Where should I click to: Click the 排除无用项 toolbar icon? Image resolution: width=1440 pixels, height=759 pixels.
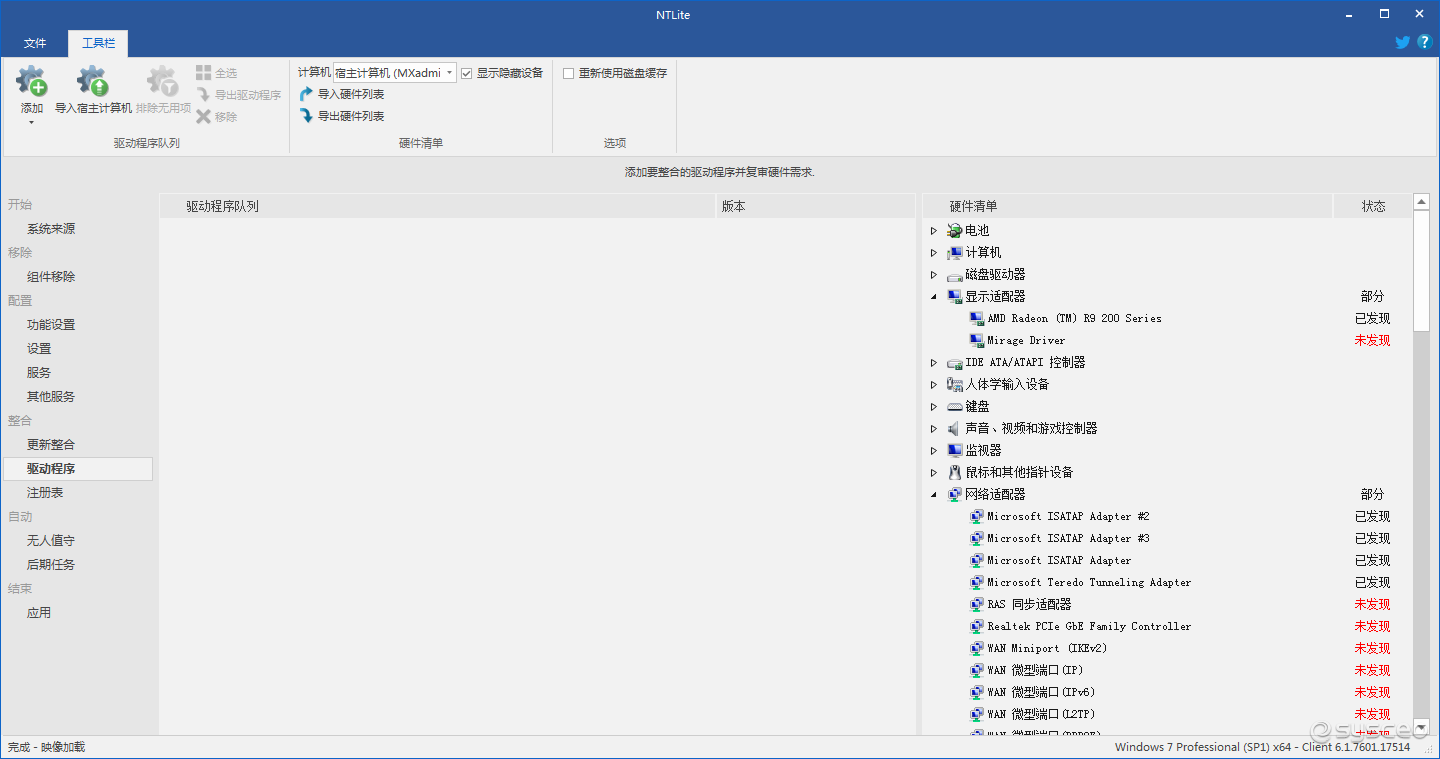[x=163, y=81]
